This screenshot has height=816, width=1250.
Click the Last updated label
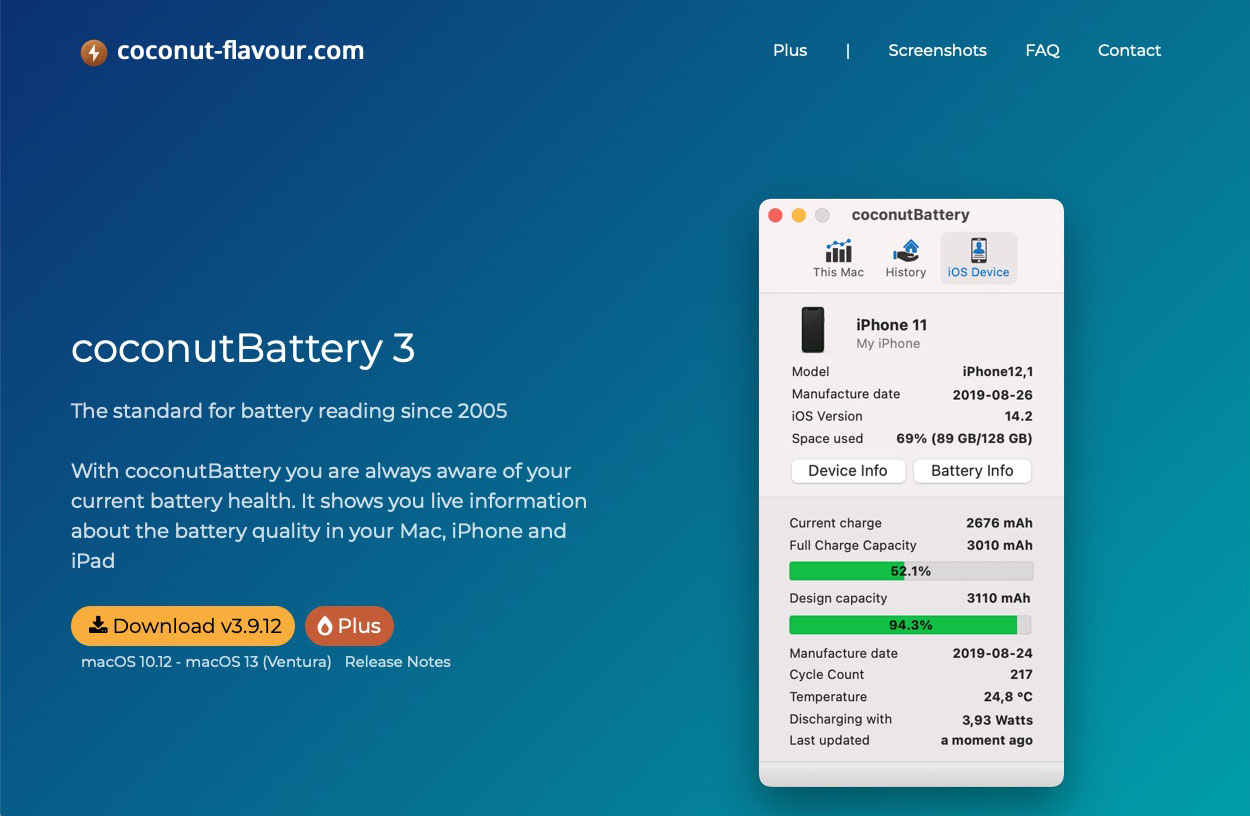[829, 741]
